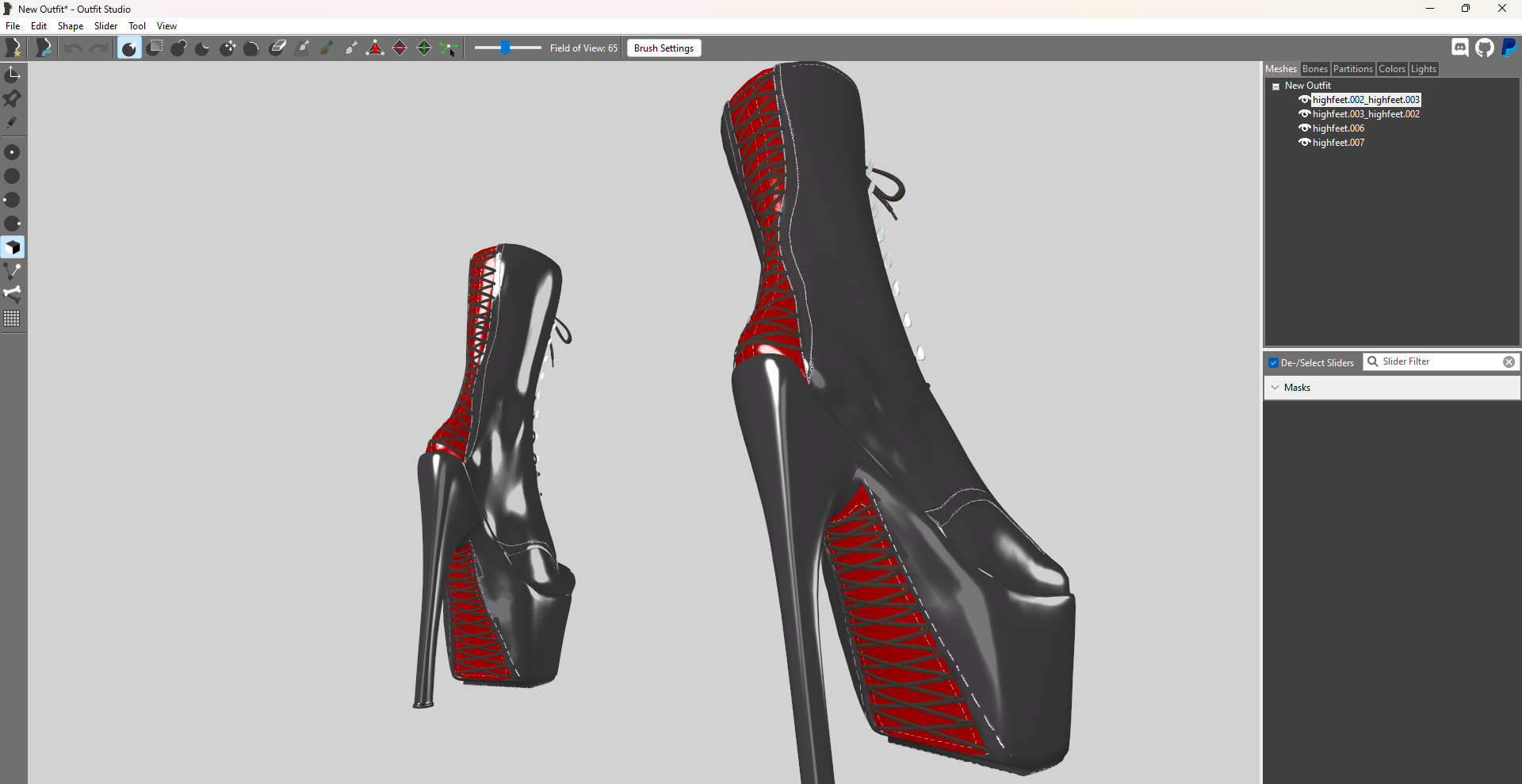Open the Colors tab

pyautogui.click(x=1391, y=69)
